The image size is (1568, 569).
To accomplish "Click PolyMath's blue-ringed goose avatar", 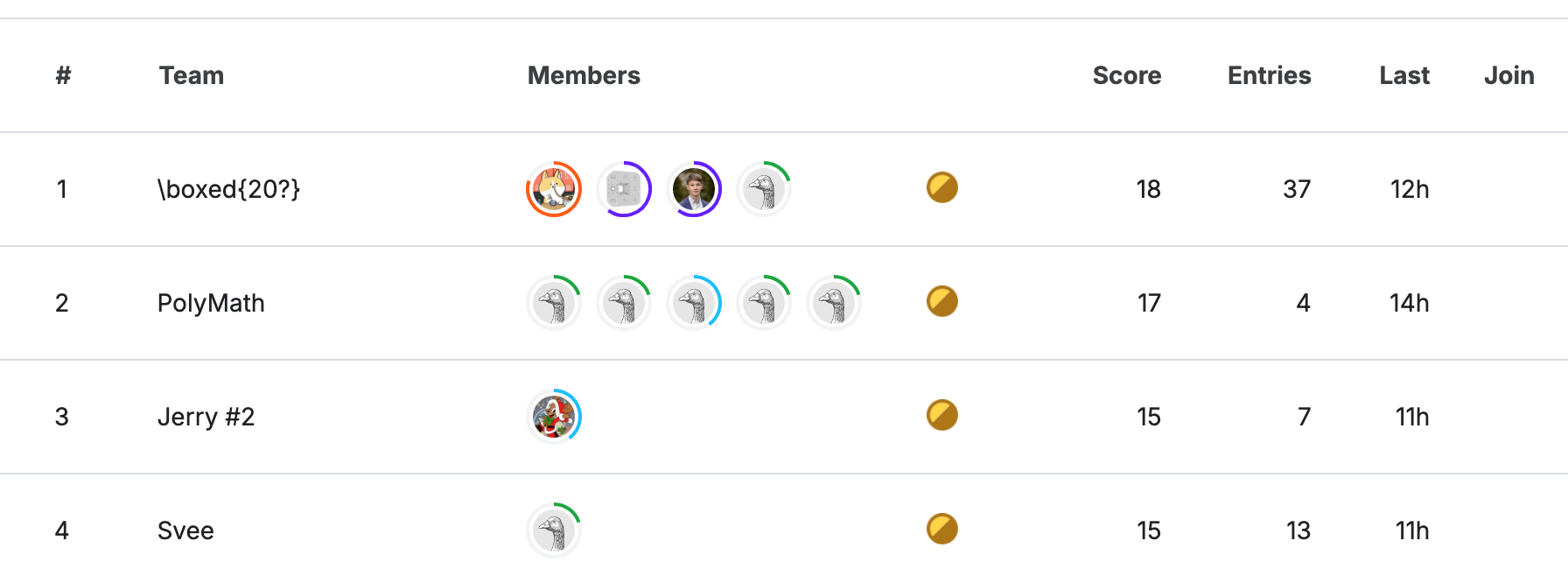I will coord(694,303).
